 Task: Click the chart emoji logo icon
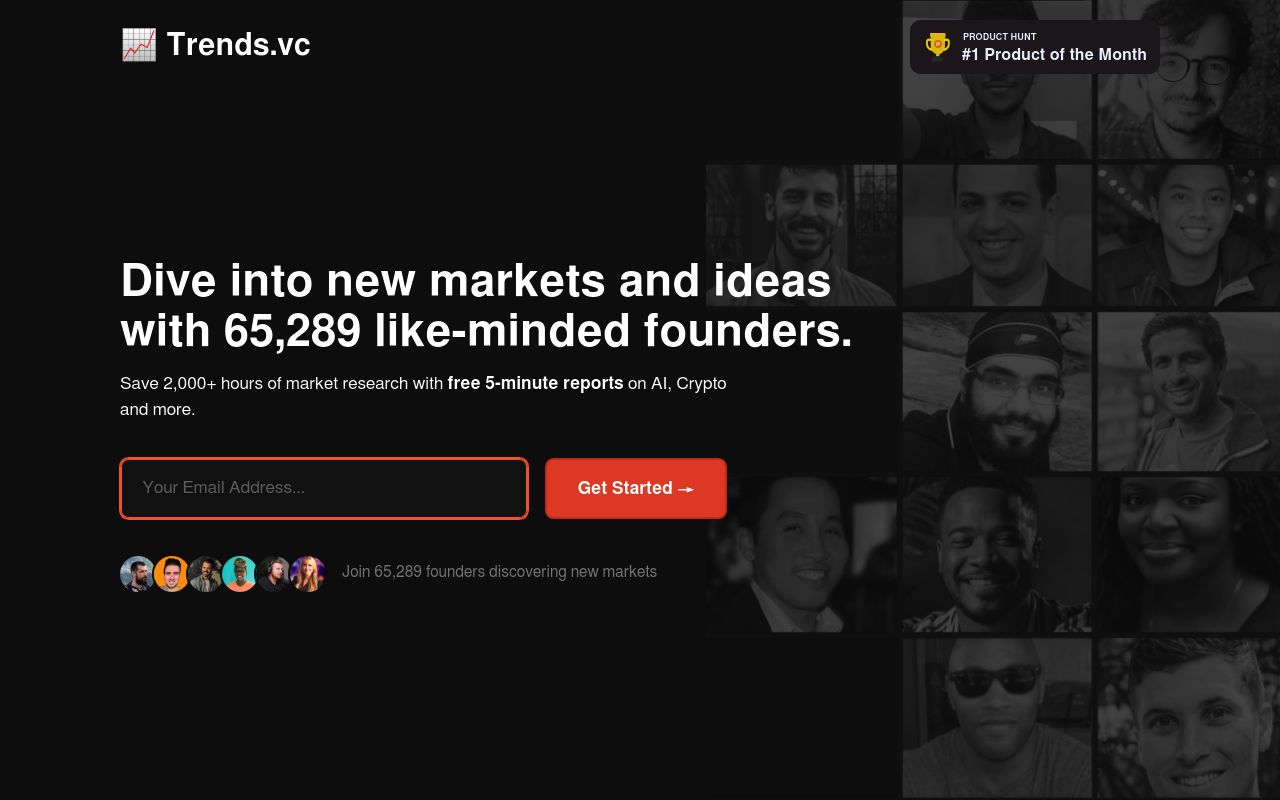click(x=138, y=44)
